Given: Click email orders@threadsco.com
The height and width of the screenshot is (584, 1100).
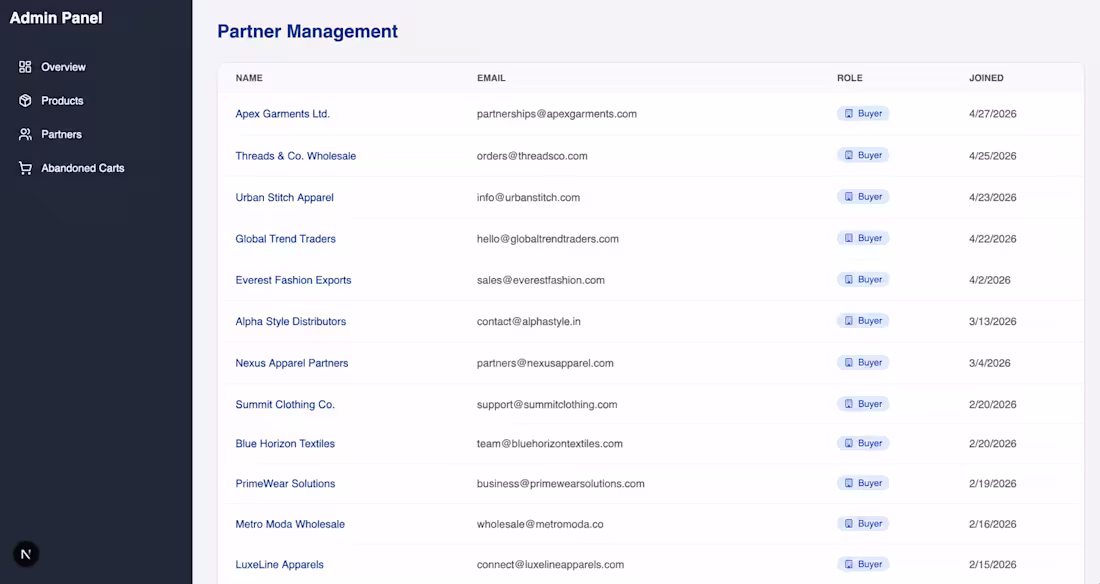Looking at the screenshot, I should point(532,156).
